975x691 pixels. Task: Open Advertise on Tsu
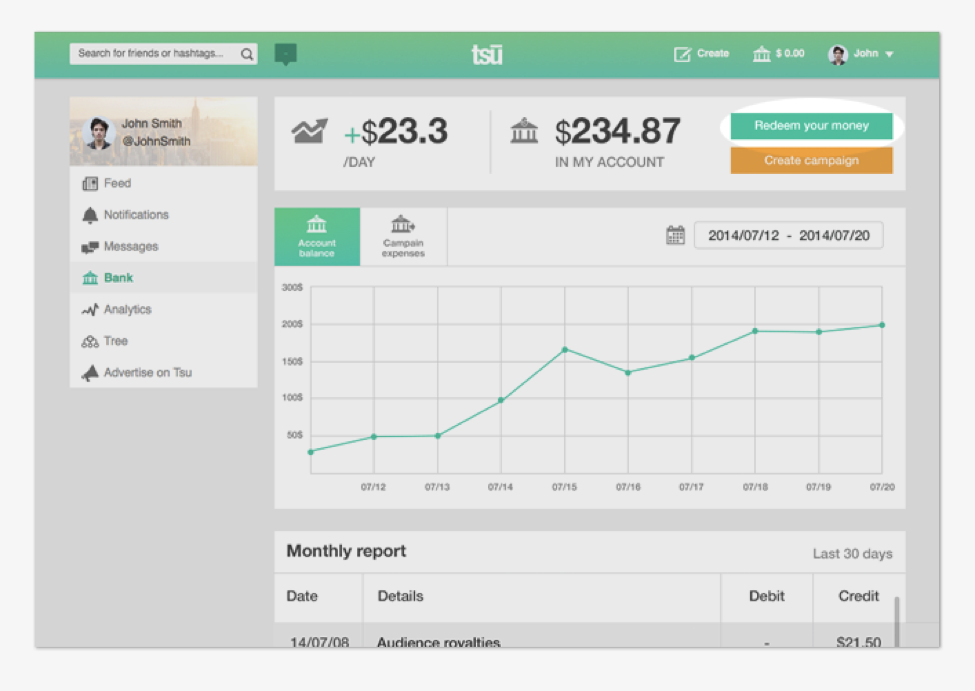[x=164, y=372]
